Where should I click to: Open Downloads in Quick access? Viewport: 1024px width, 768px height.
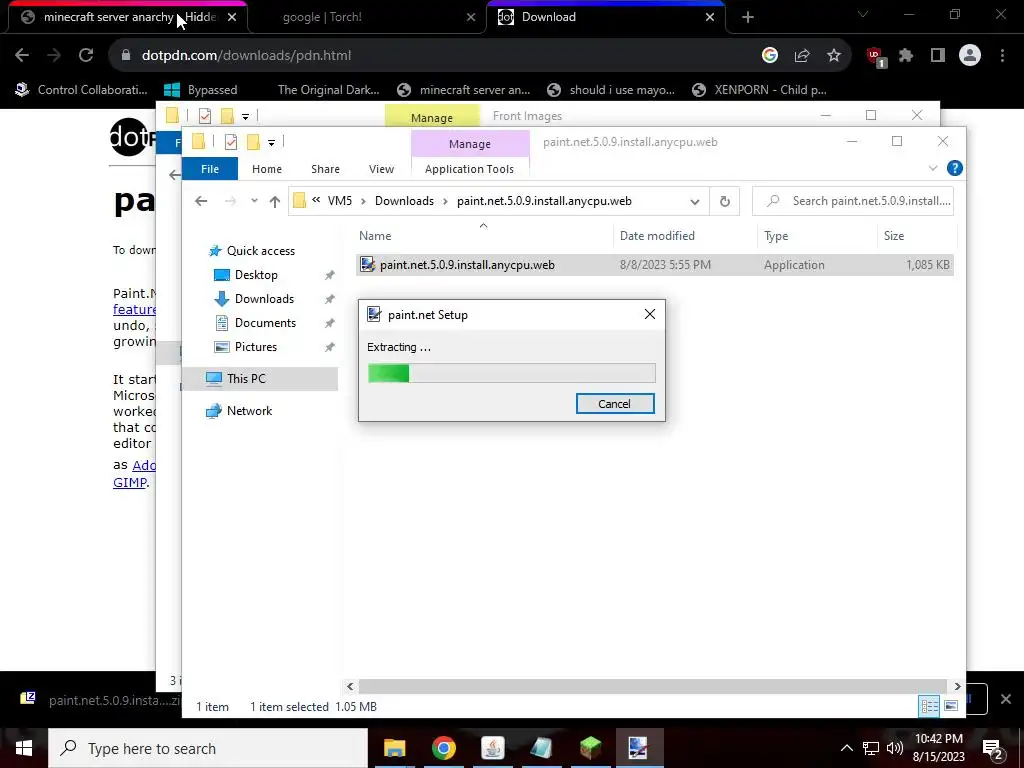[264, 298]
